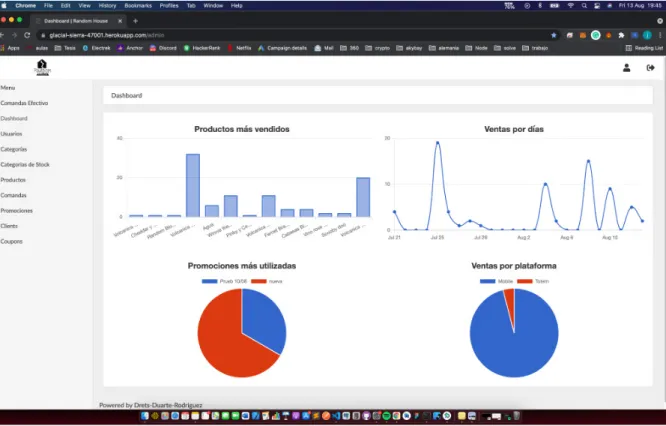The image size is (666, 426).
Task: Select Dashboard in the sidebar menu
Action: point(14,118)
